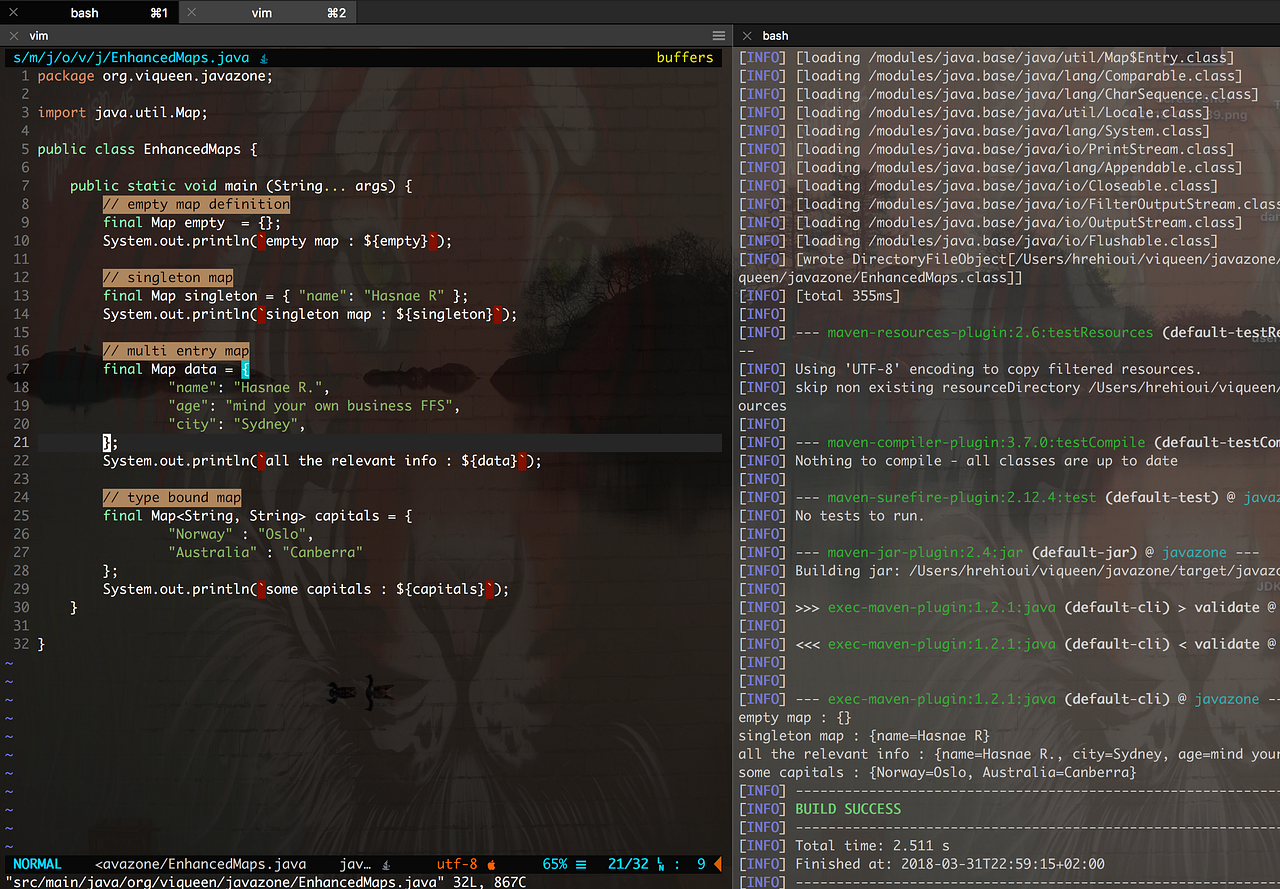The height and width of the screenshot is (889, 1280).
Task: Click the import java.util.Map line
Action: click(x=123, y=112)
